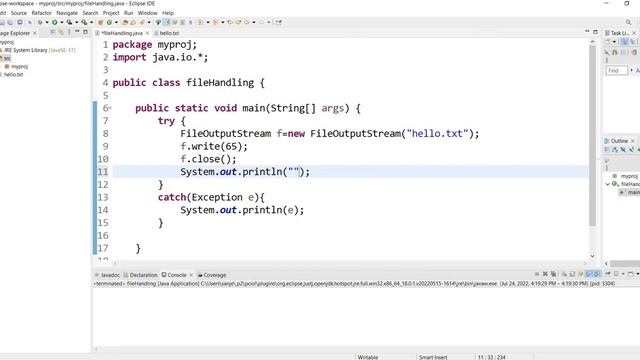Viewport: 640px width, 360px height.
Task: Open the External Tools dropdown arrow
Action: pos(91,22)
